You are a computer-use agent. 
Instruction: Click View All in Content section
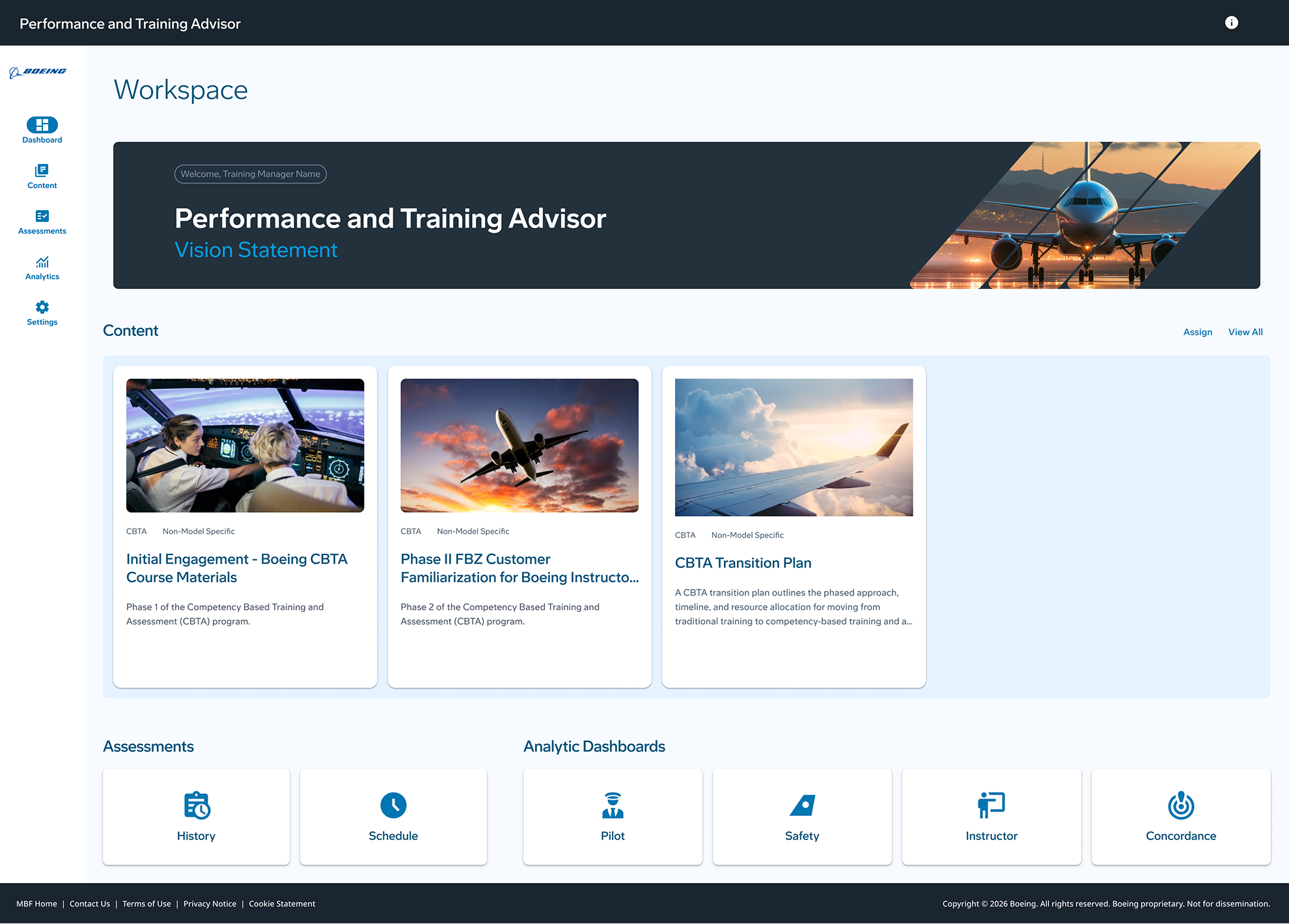pos(1245,332)
